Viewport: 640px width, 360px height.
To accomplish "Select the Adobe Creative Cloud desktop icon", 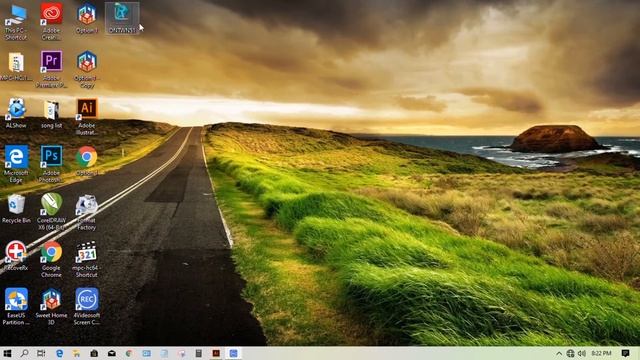I will coord(51,22).
